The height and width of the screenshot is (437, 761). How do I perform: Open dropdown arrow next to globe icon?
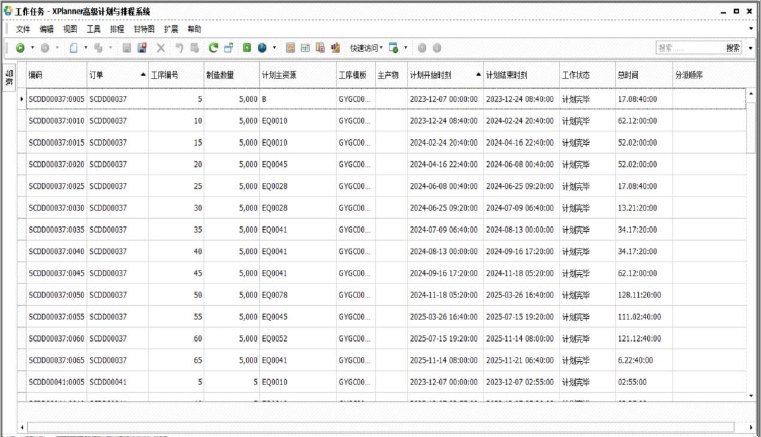[x=274, y=48]
